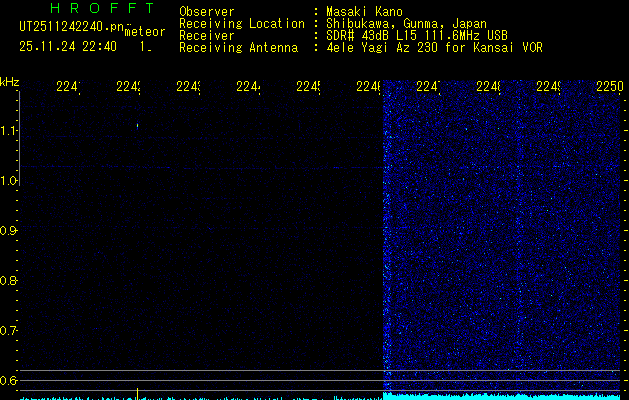
Task: Click the 2241 time axis label
Action: pos(68,86)
